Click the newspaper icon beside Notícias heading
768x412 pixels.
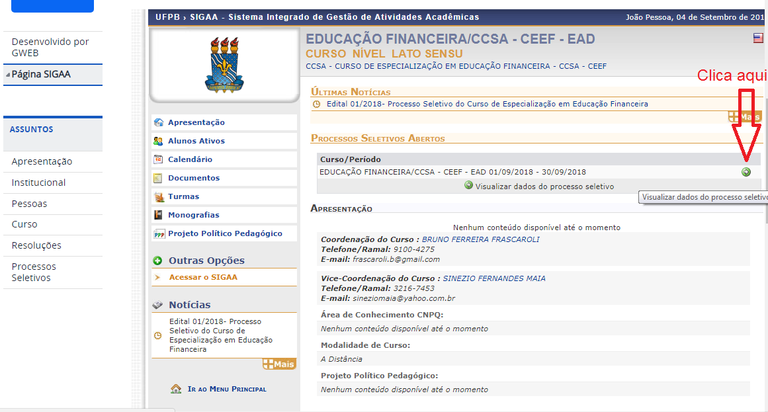pos(158,305)
